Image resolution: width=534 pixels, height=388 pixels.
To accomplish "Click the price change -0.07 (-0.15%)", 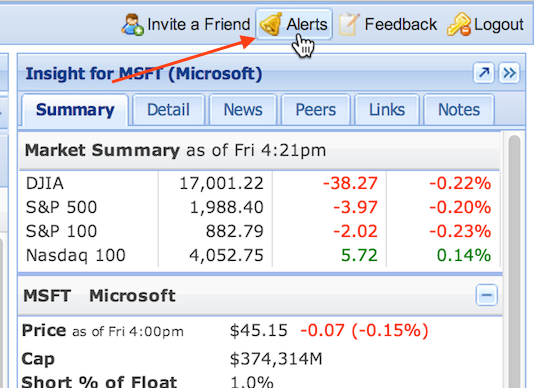I will 364,330.
